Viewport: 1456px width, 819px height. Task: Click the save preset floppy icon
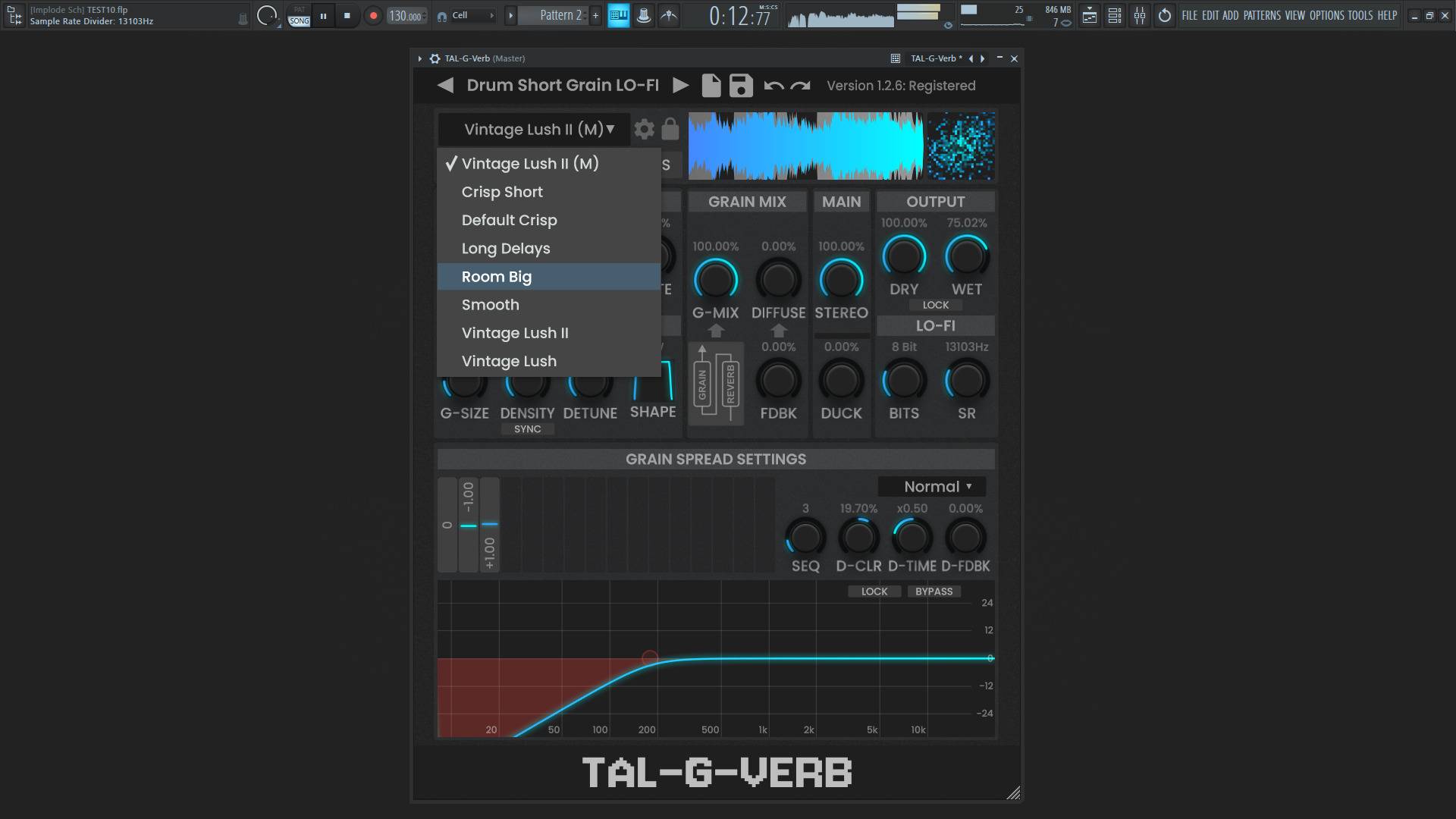(741, 86)
